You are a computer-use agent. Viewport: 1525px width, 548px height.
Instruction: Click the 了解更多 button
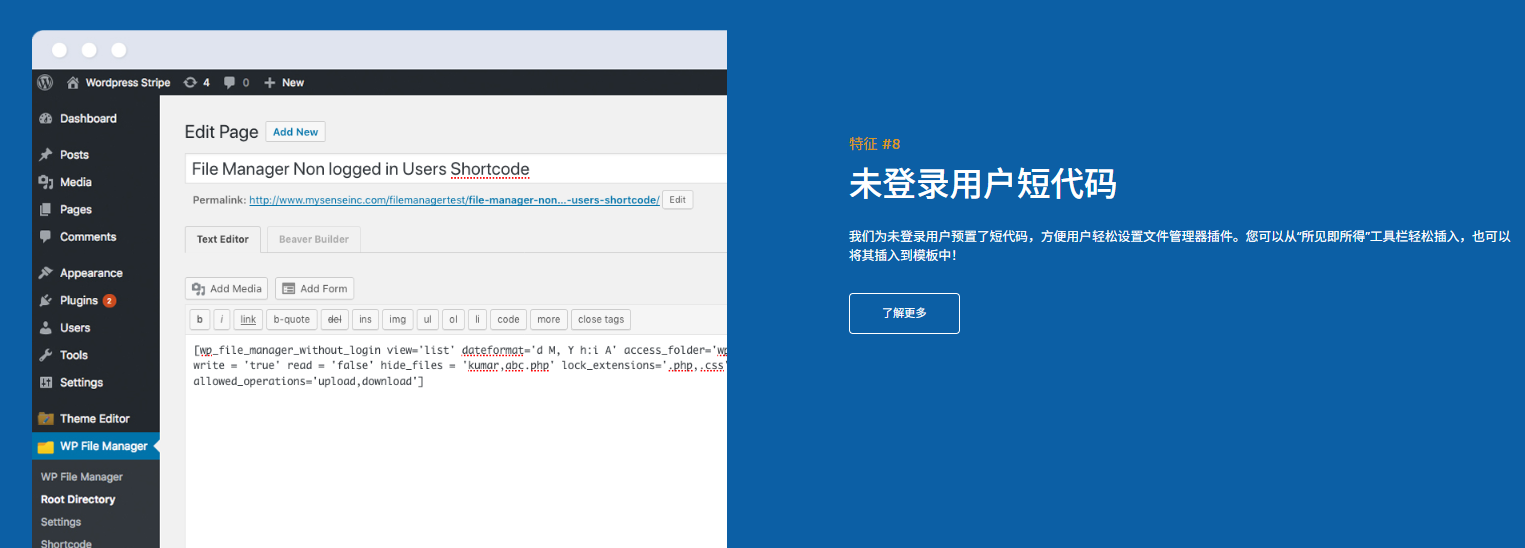(904, 313)
